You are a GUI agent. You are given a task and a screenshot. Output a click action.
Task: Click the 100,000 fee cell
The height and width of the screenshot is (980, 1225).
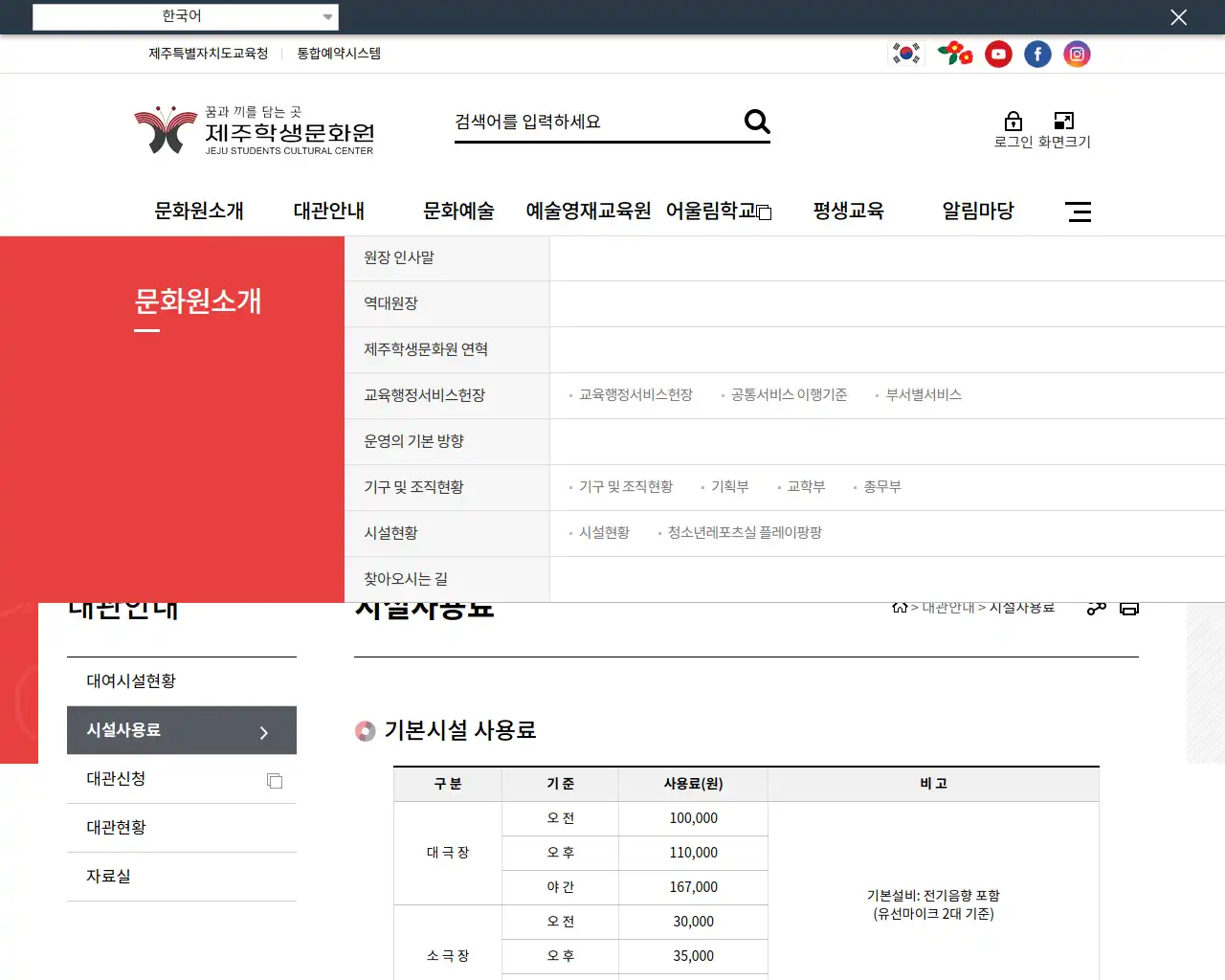click(694, 818)
